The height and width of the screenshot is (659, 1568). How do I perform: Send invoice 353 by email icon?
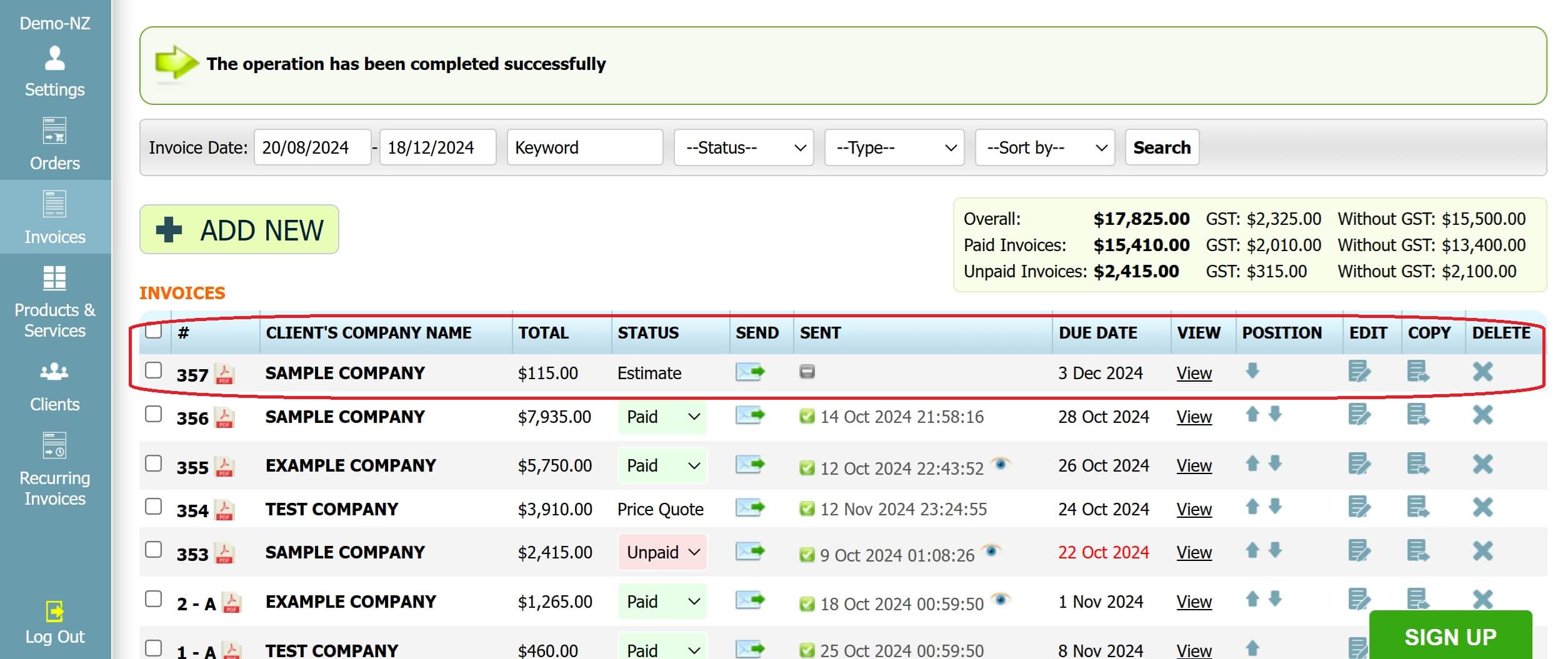[750, 552]
